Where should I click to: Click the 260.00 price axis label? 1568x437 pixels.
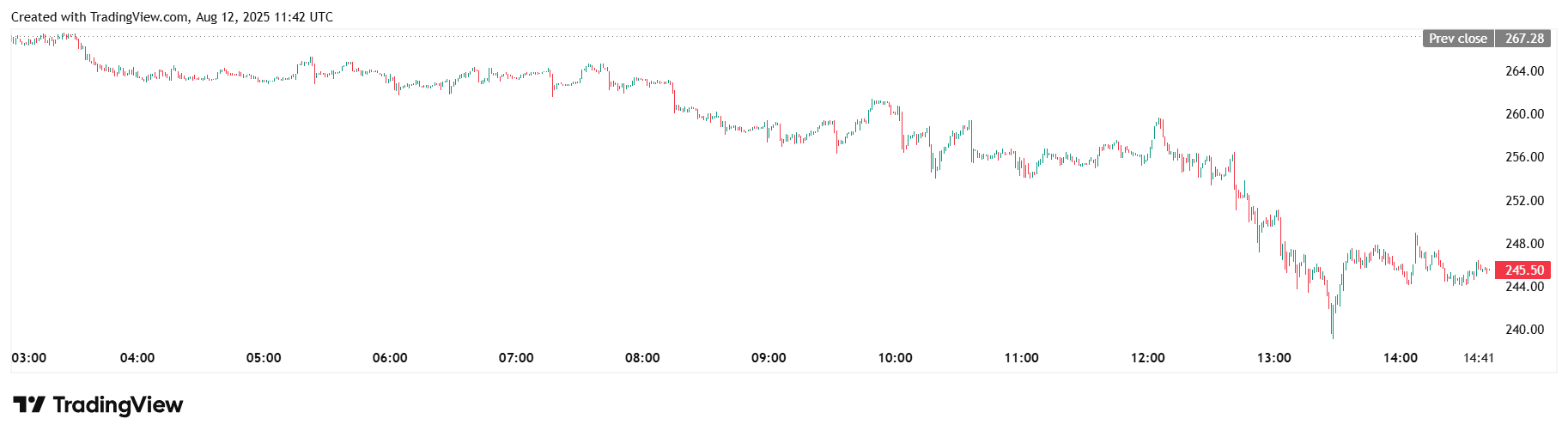click(1524, 114)
